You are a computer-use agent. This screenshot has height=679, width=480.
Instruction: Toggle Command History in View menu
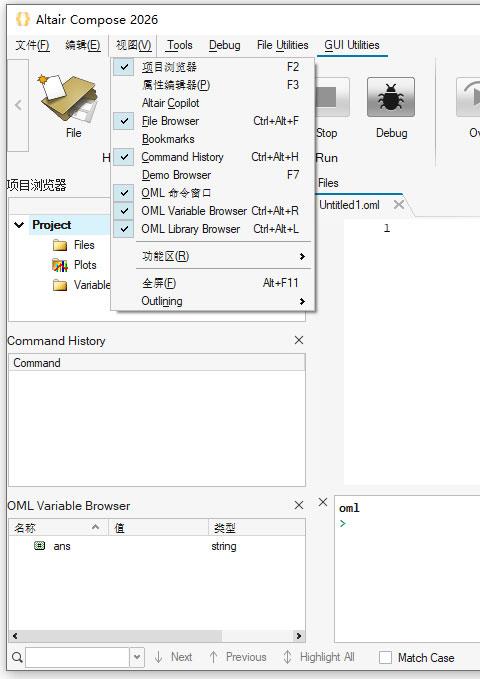point(212,157)
